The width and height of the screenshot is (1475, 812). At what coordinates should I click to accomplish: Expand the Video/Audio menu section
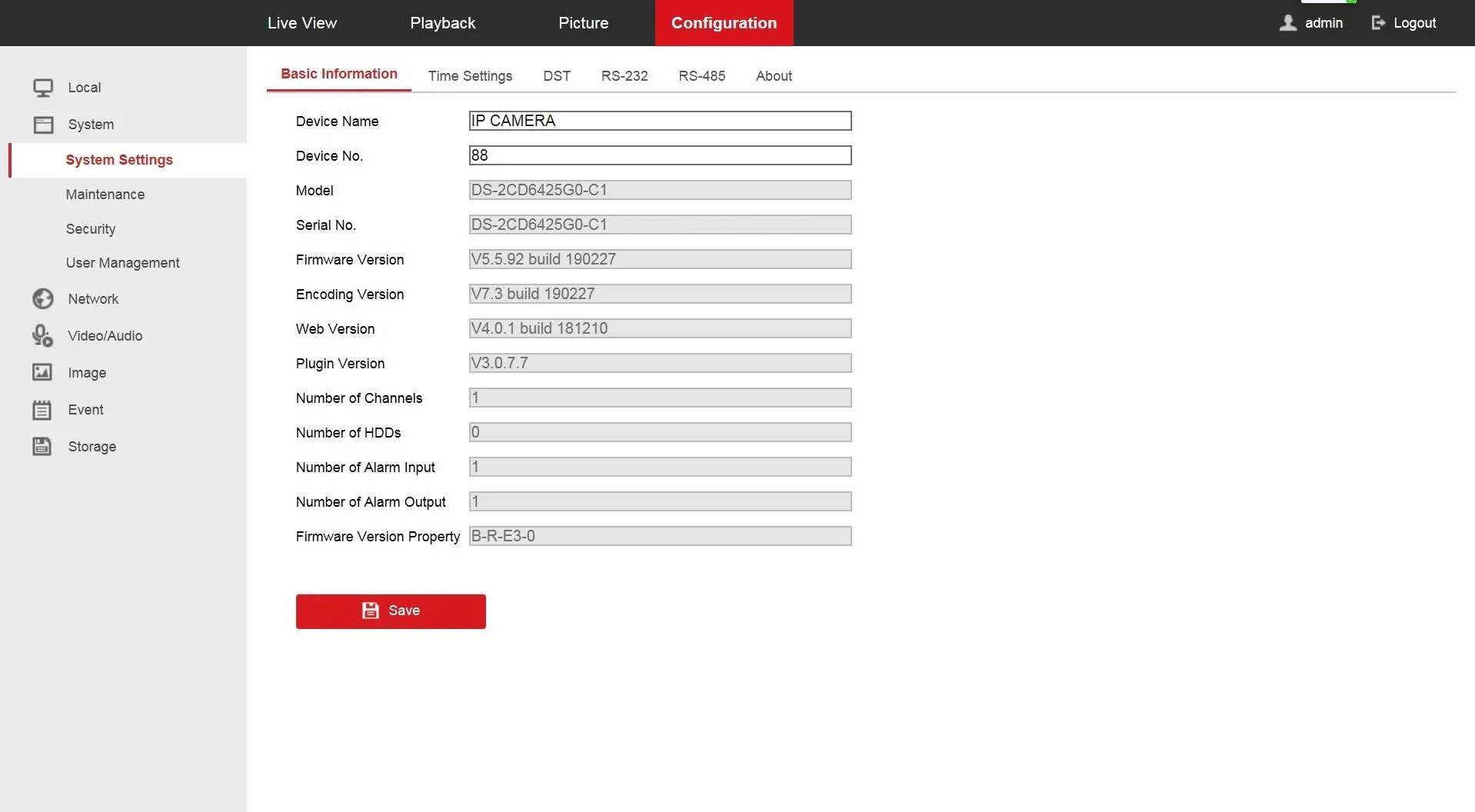[105, 336]
